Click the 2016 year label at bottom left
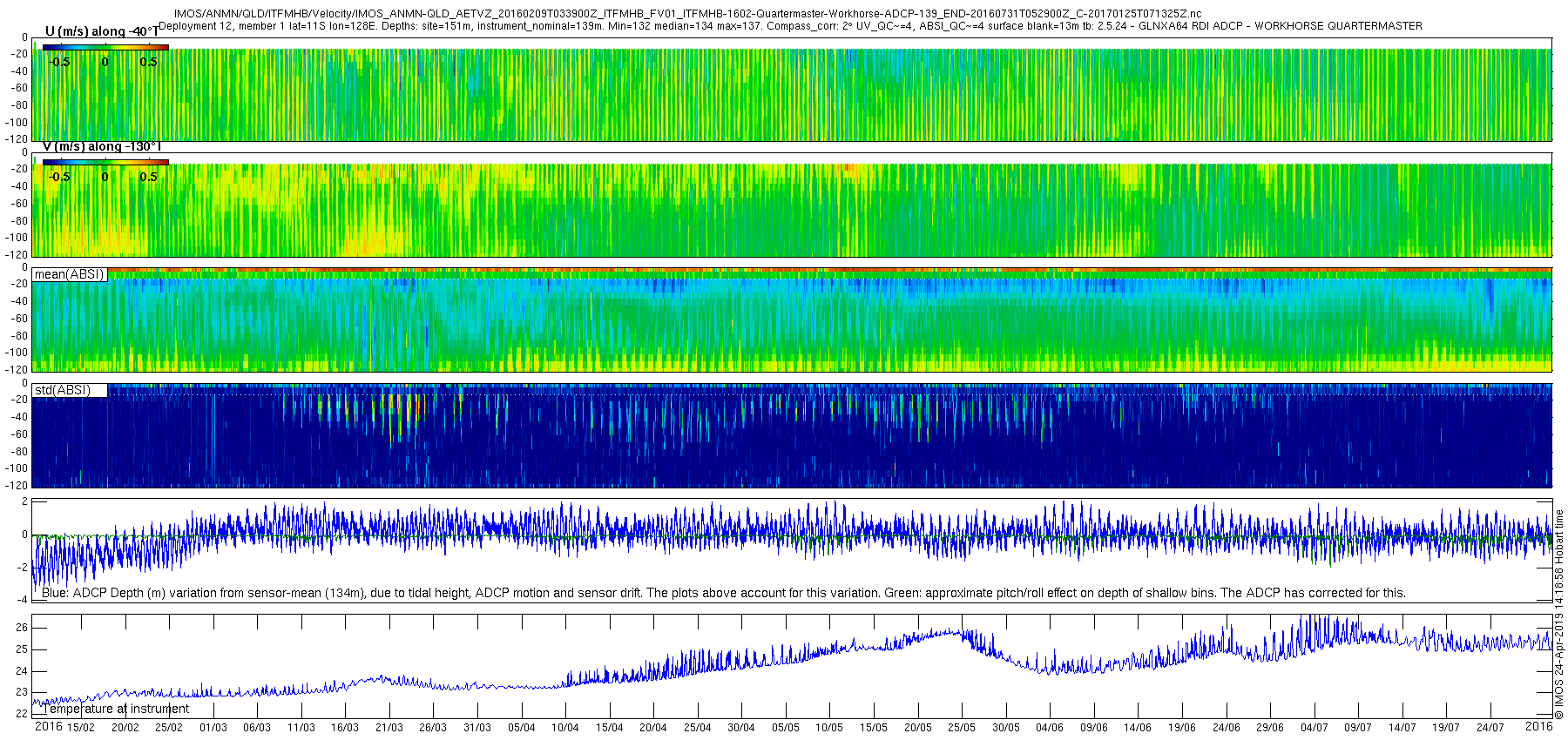This screenshot has width=1568, height=740. [48, 726]
